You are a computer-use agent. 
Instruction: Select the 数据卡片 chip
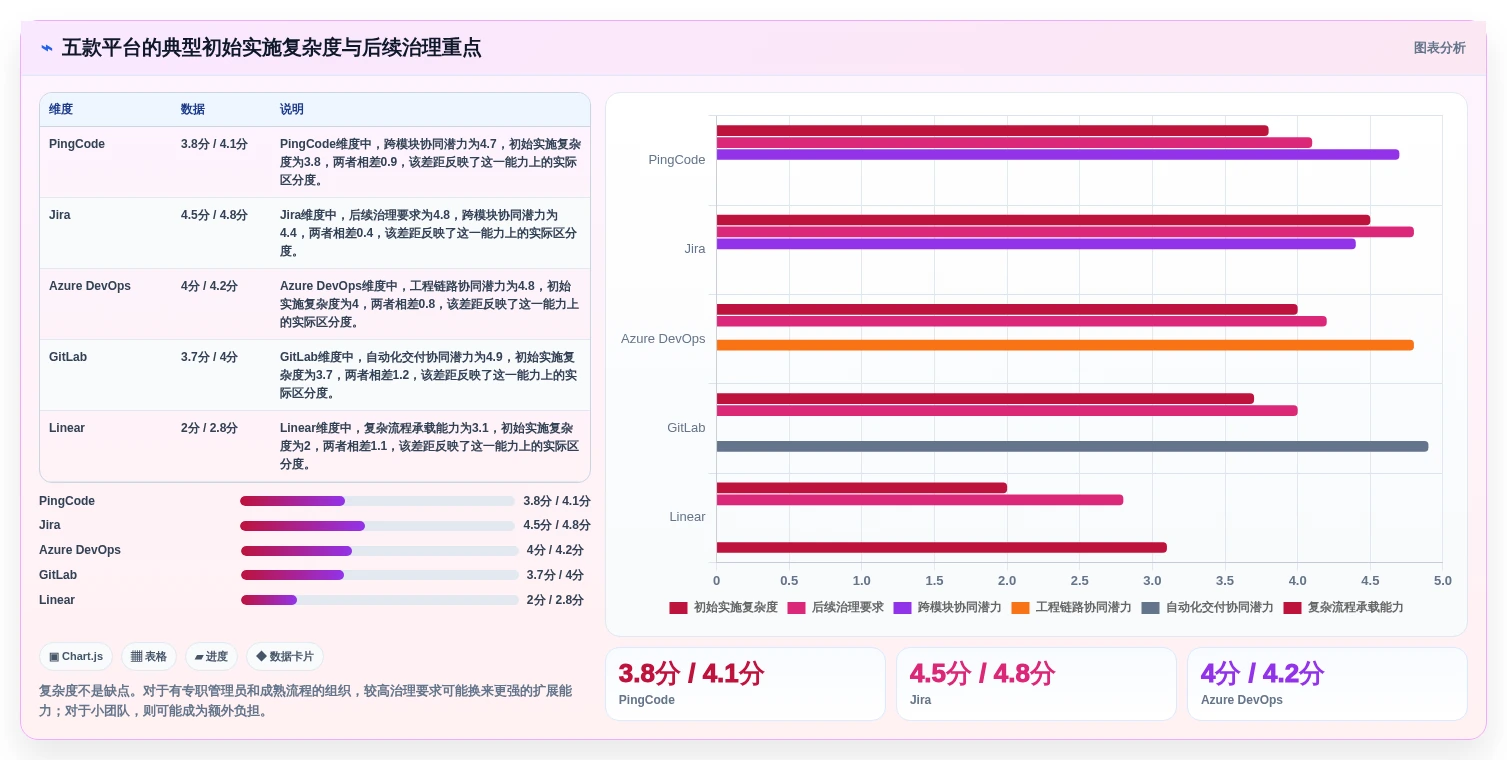(285, 657)
